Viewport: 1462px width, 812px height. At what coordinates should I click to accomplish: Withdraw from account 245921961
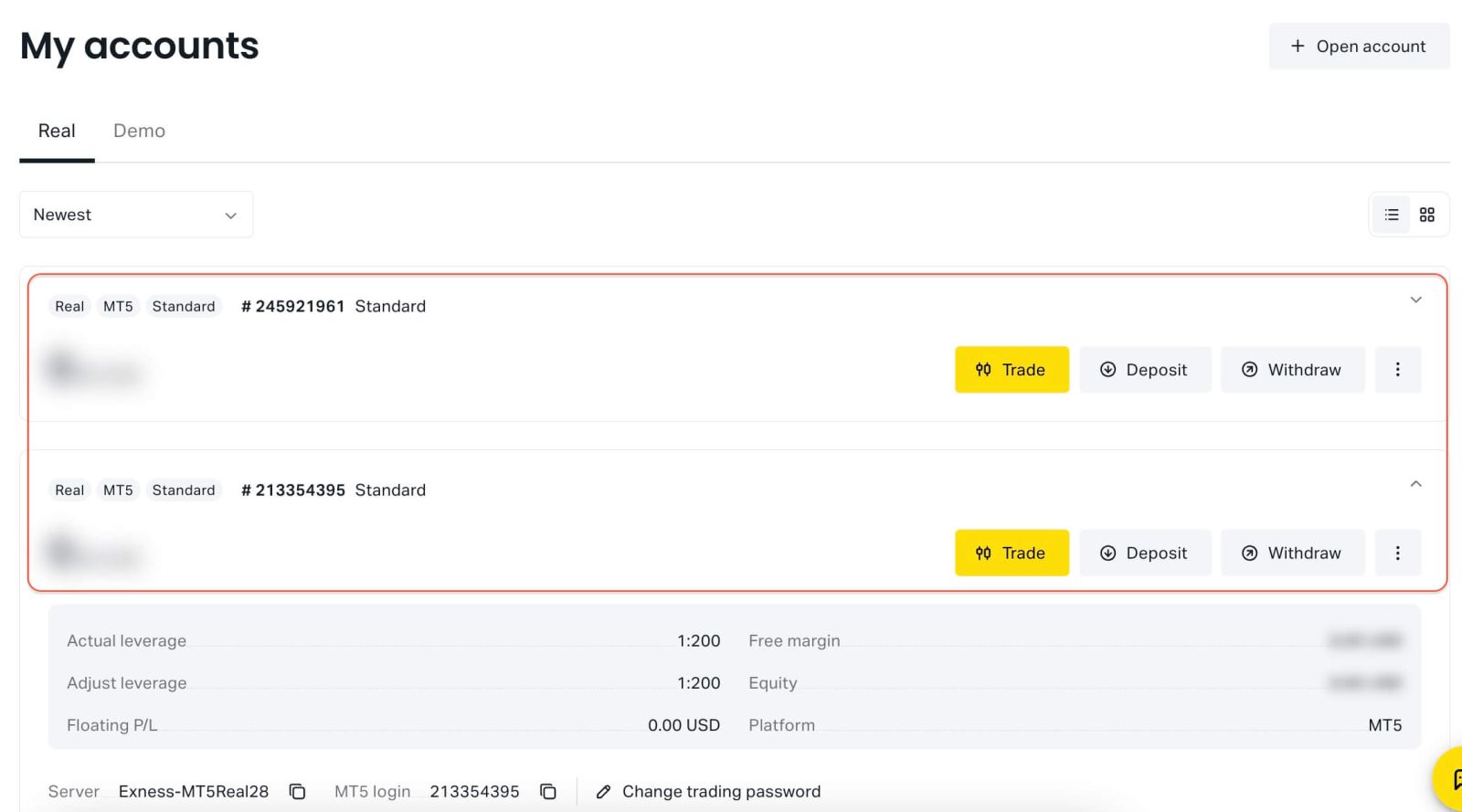tap(1292, 370)
